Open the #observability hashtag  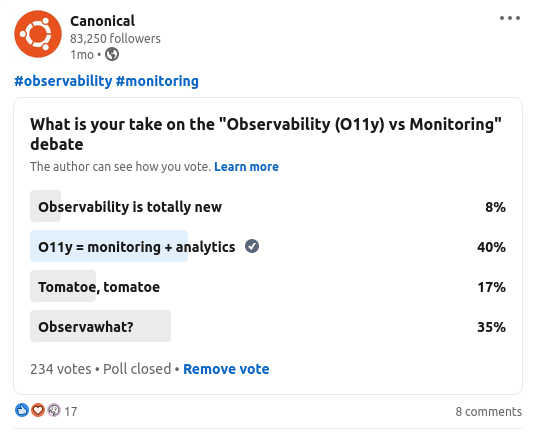(63, 81)
